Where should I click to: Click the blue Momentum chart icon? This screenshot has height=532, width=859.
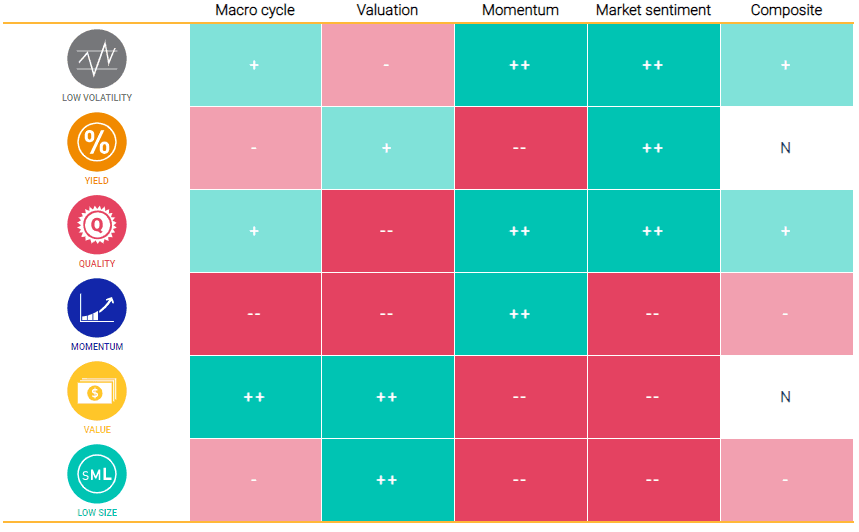tap(97, 307)
